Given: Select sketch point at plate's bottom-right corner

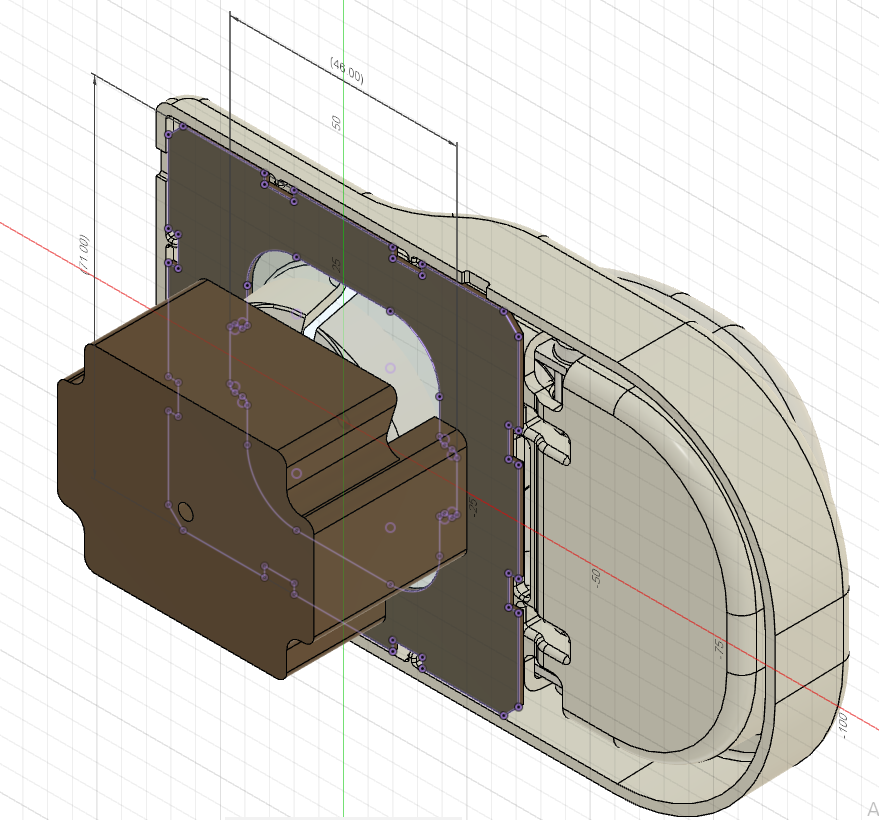Looking at the screenshot, I should (x=519, y=708).
